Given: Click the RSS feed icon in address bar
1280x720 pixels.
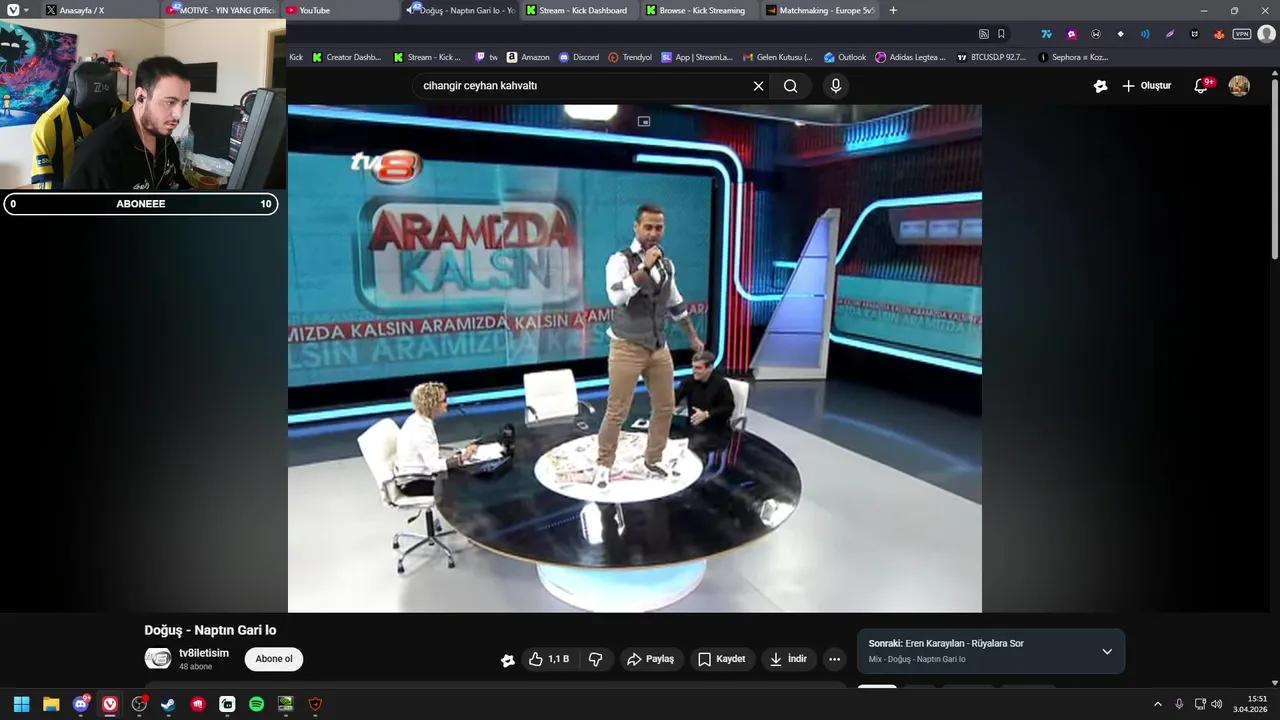Looking at the screenshot, I should pyautogui.click(x=984, y=34).
